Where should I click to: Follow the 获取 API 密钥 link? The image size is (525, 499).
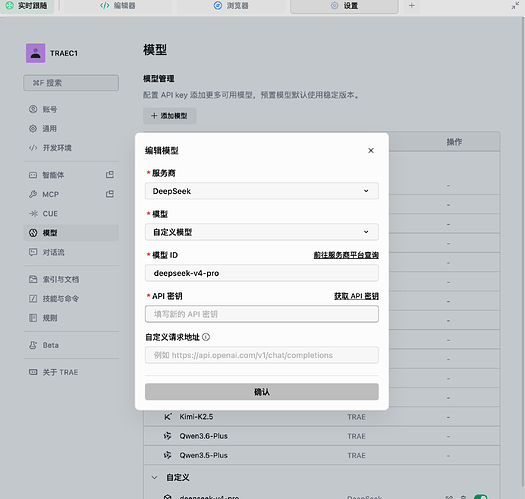click(x=356, y=296)
